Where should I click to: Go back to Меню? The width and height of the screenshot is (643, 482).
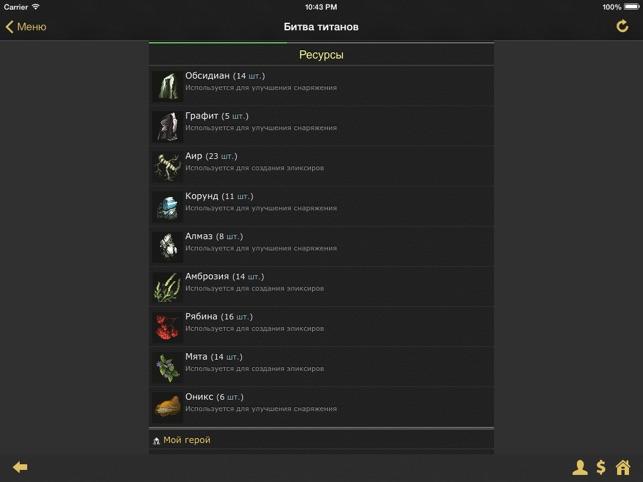pos(26,27)
